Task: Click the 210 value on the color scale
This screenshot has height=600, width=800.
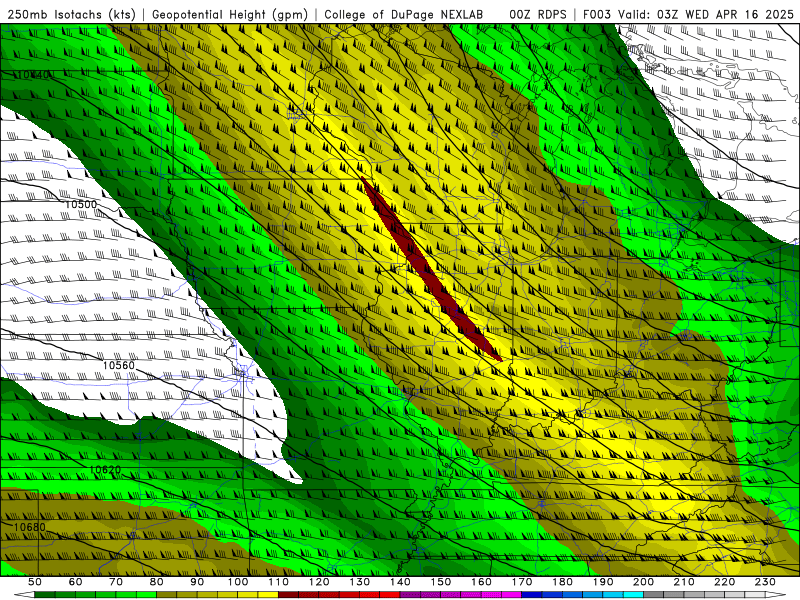Action: point(684,582)
